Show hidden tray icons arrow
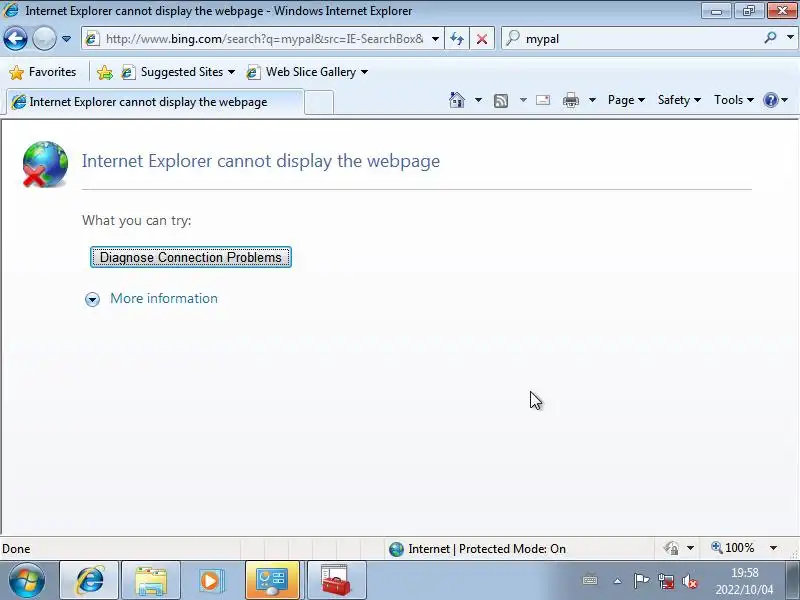The height and width of the screenshot is (600, 800). (x=617, y=581)
